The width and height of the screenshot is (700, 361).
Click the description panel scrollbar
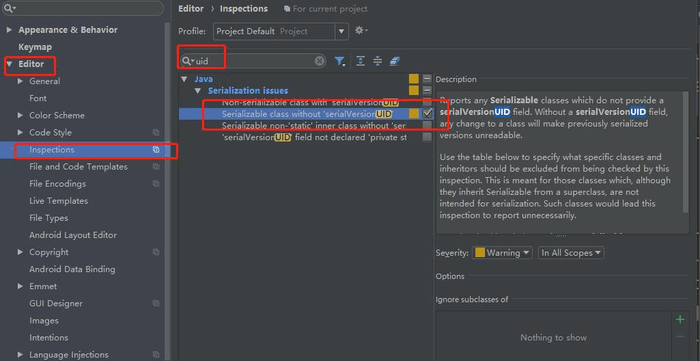coord(686,152)
